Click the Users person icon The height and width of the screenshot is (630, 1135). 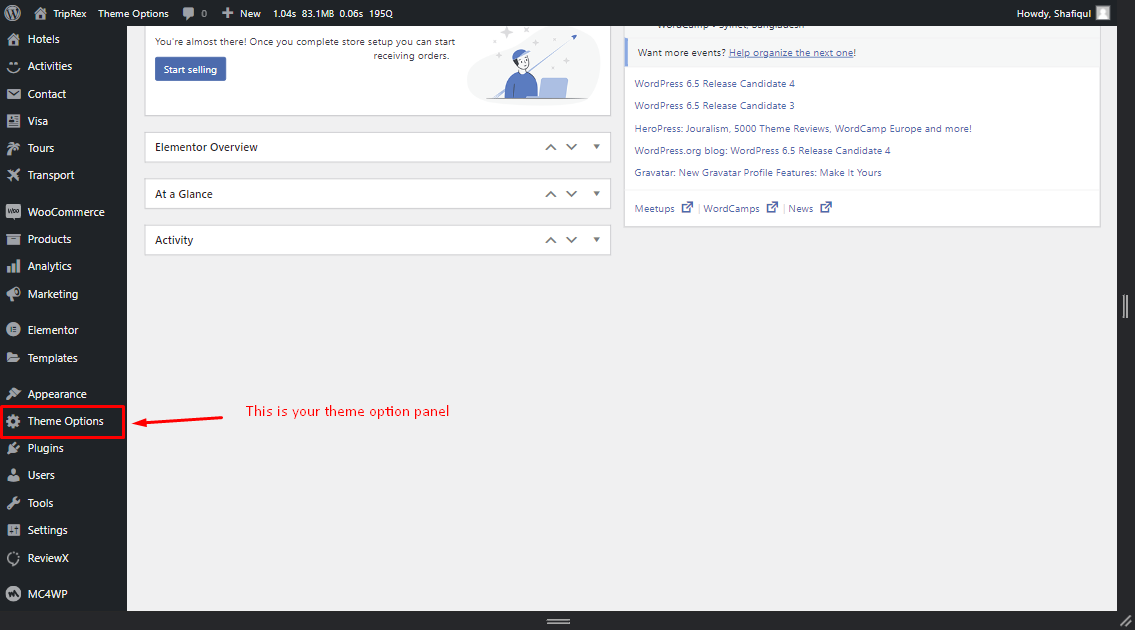pos(13,475)
